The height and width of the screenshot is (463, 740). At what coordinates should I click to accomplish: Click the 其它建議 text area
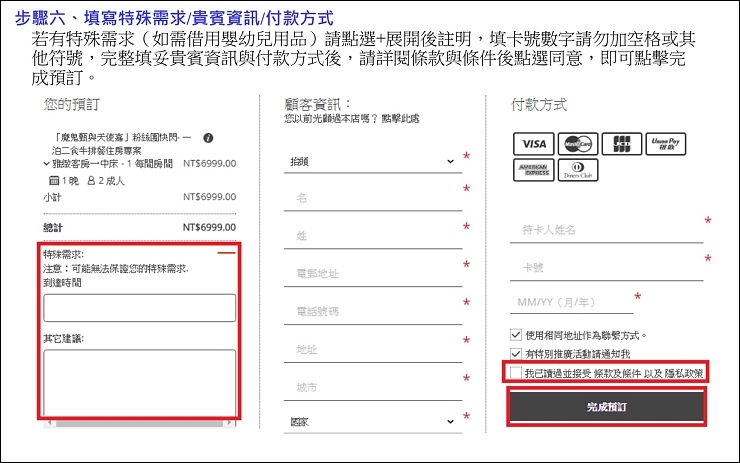pos(139,383)
